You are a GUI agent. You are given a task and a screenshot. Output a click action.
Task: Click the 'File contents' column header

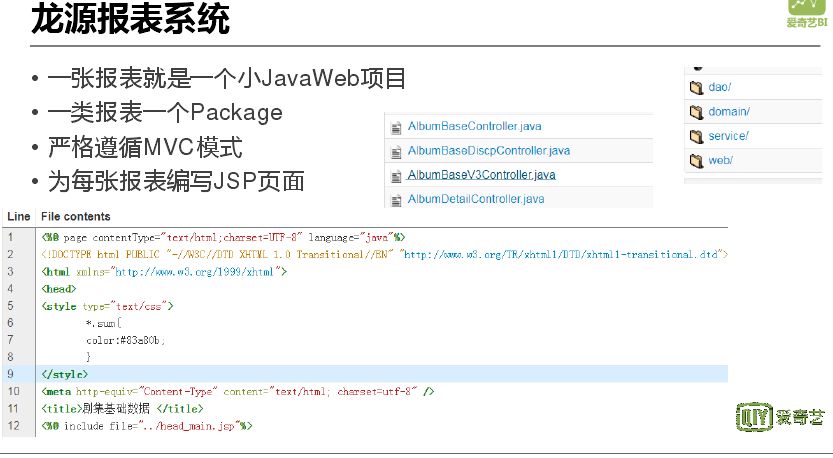[75, 217]
